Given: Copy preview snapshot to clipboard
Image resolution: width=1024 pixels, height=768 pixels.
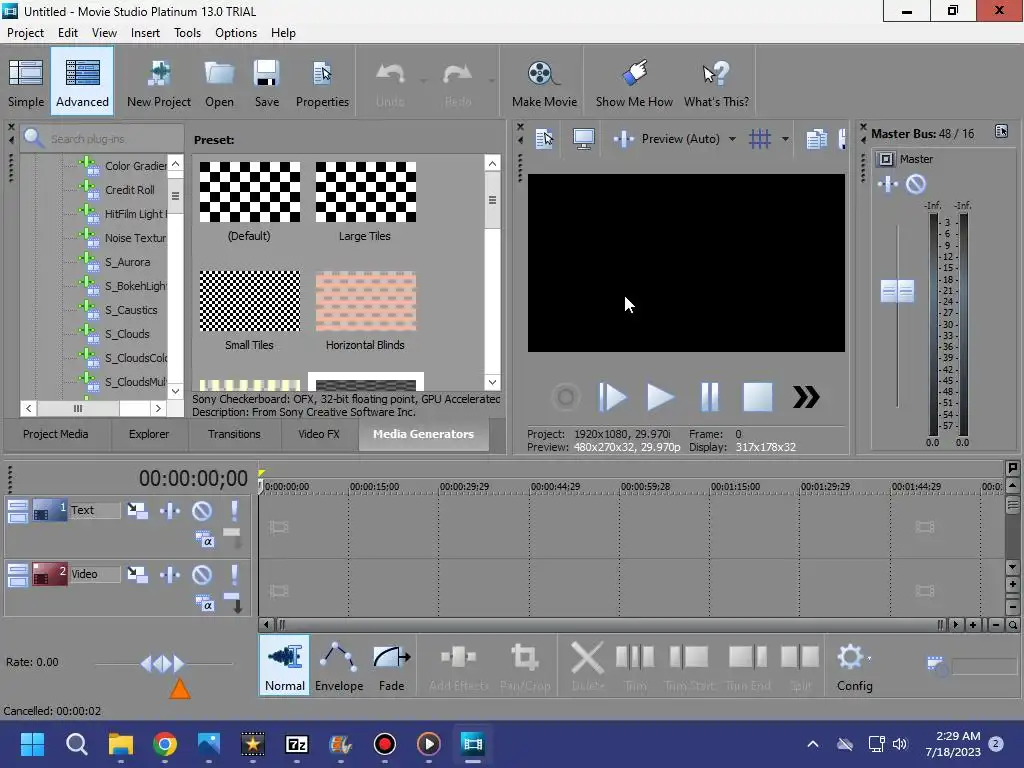Looking at the screenshot, I should 816,138.
